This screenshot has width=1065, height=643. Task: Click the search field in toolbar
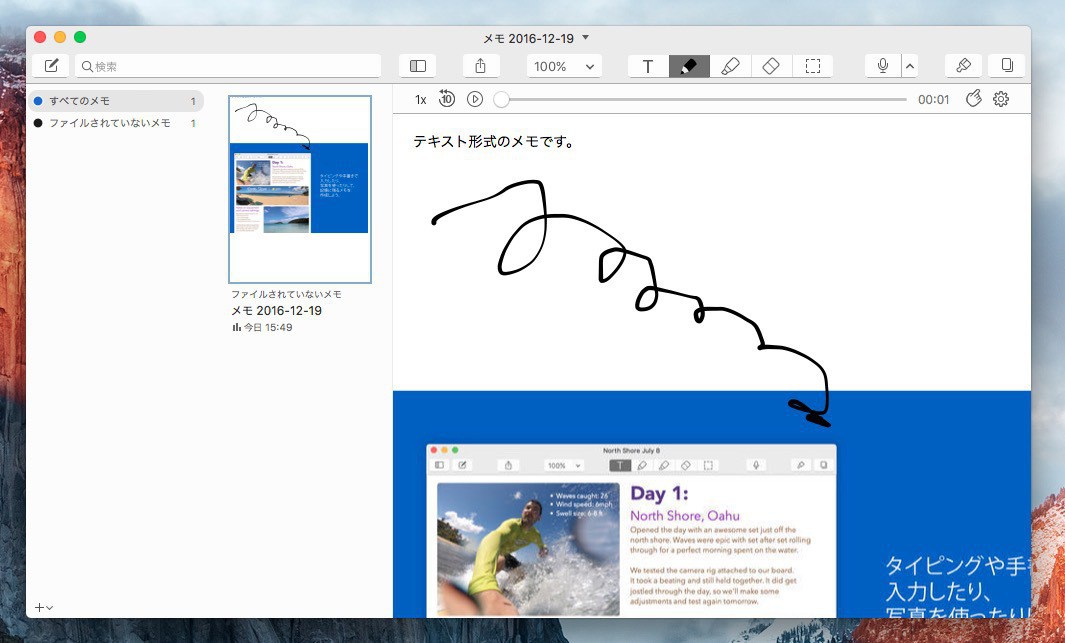(x=230, y=66)
